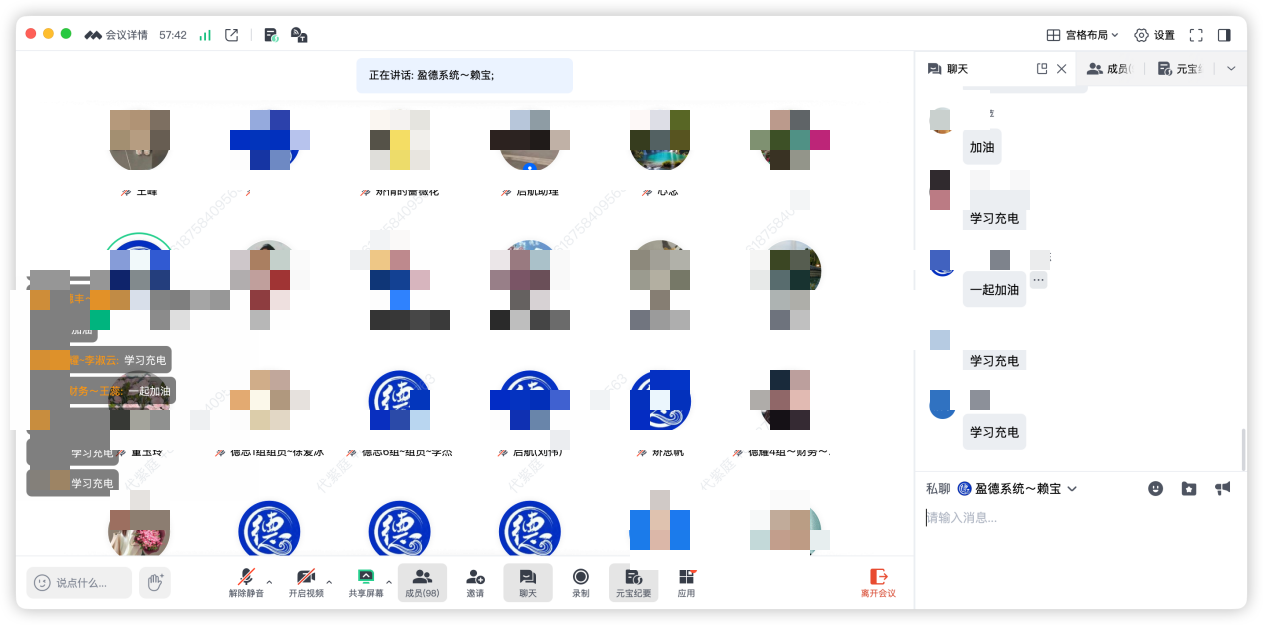
Task: Open emoji picker in chat input
Action: click(x=1155, y=488)
